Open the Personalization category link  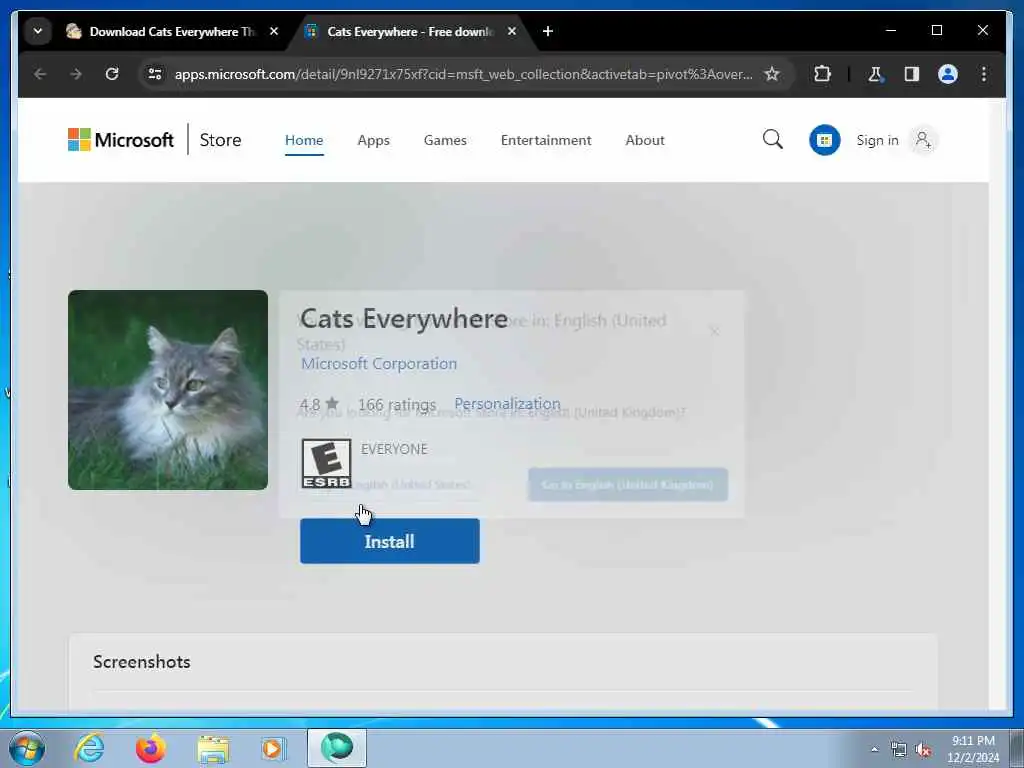pyautogui.click(x=507, y=404)
